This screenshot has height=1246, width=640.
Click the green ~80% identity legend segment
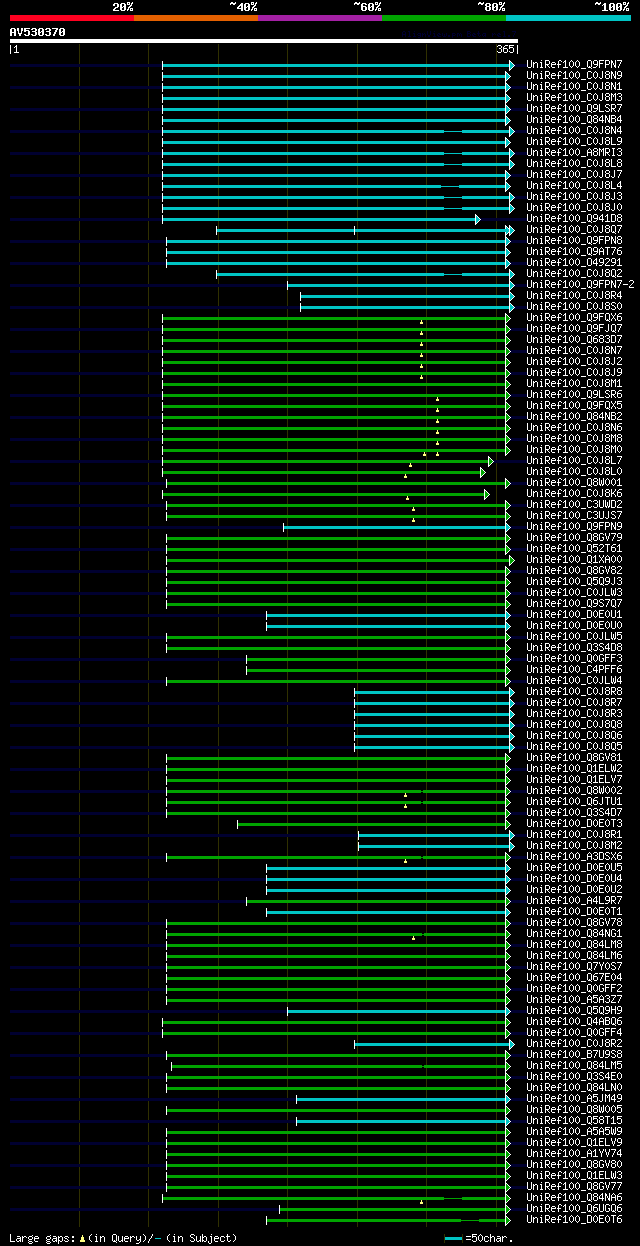point(444,18)
